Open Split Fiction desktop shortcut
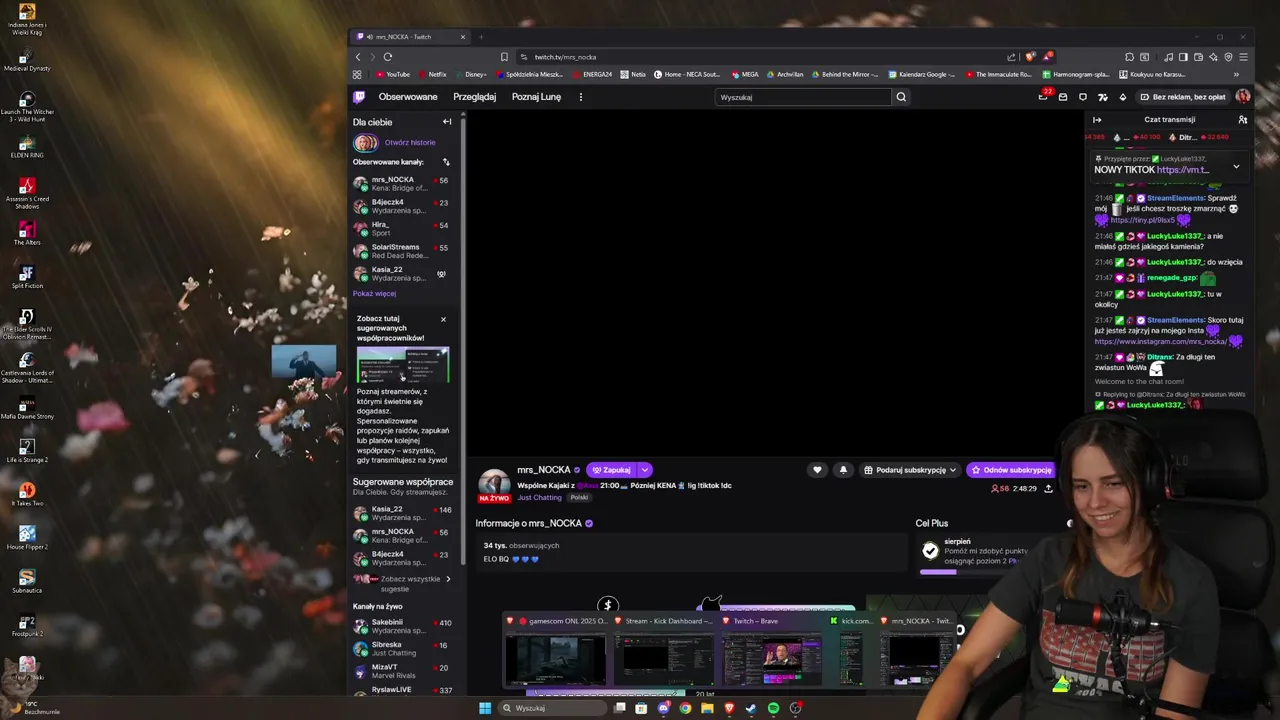The height and width of the screenshot is (720, 1280). 27,276
